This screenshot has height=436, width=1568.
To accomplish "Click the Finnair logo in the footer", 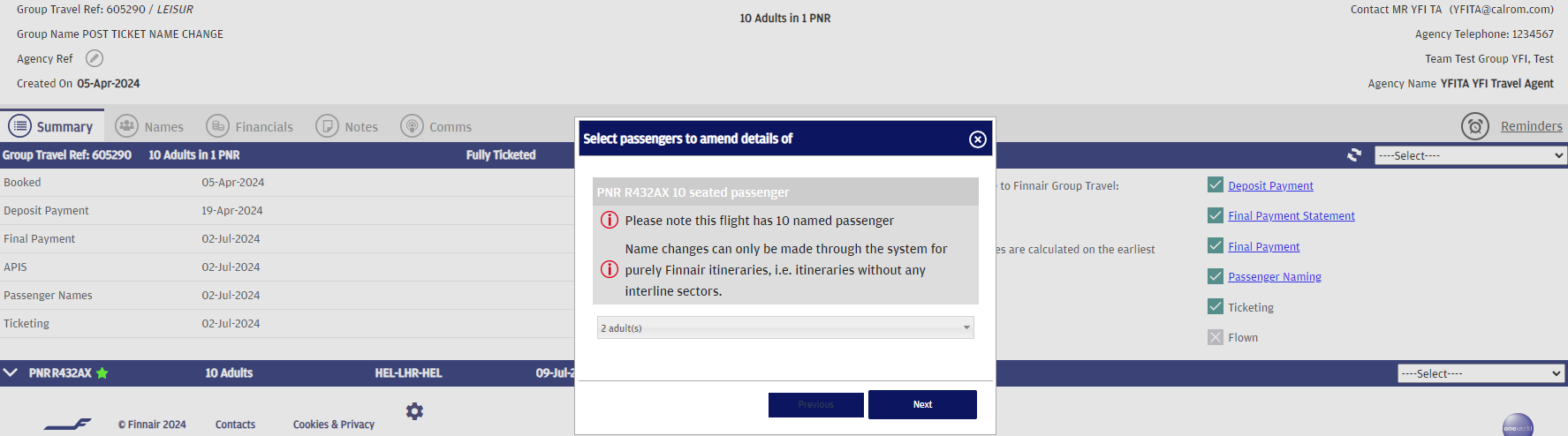I will [68, 425].
